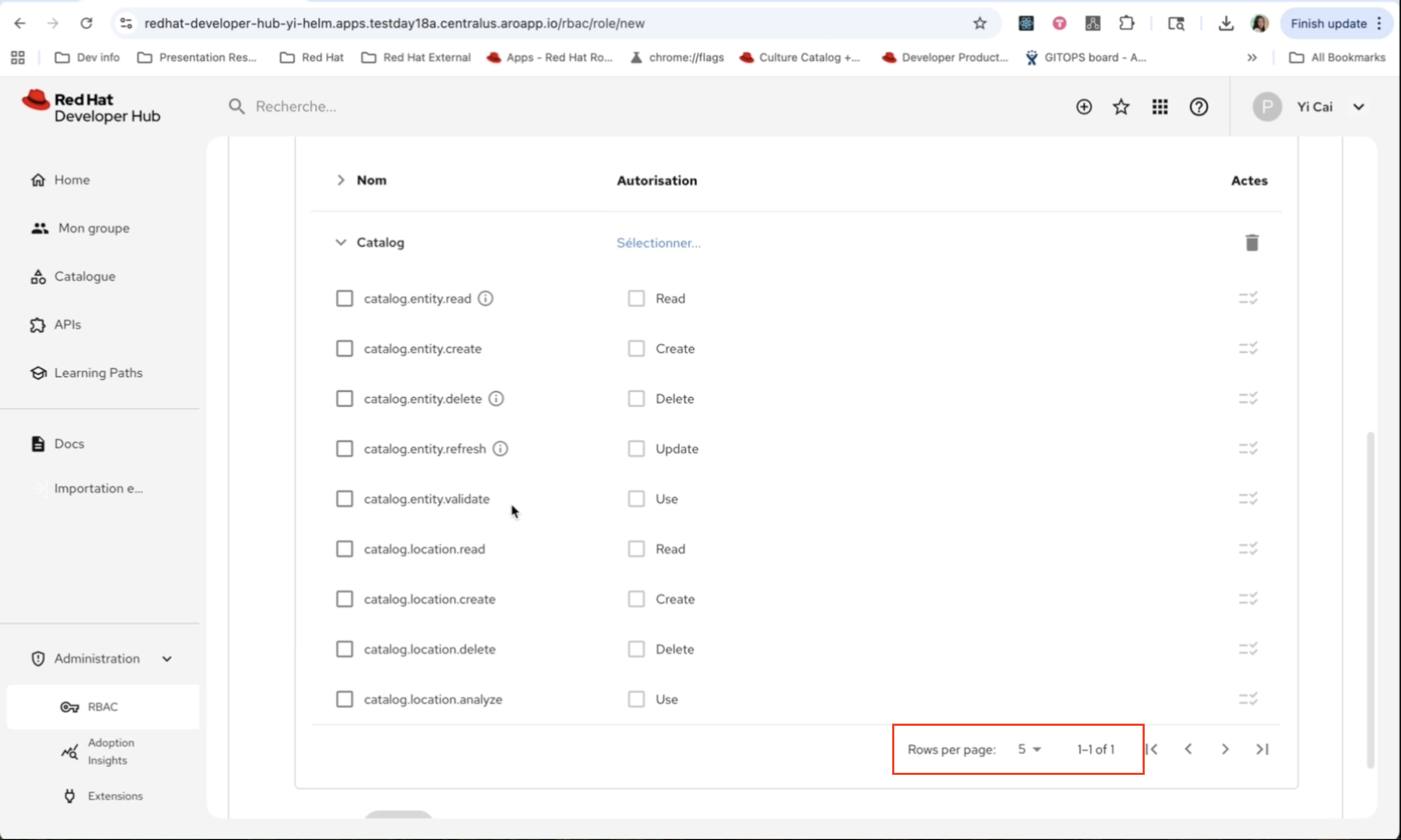Expand the Yi Cai user menu

click(x=1358, y=107)
